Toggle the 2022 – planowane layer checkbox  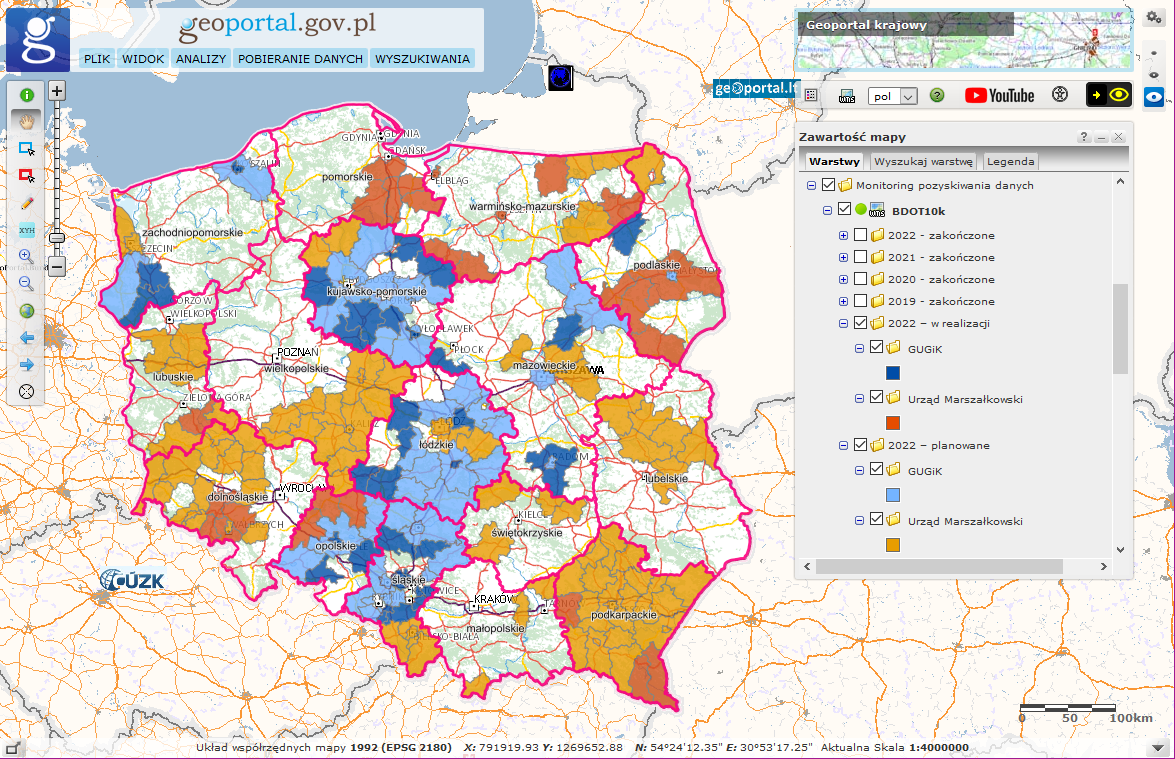pos(860,444)
